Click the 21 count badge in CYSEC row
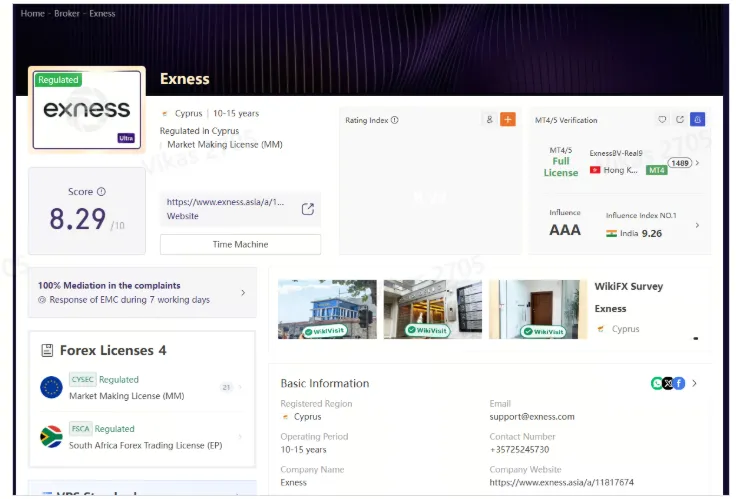 [x=226, y=387]
